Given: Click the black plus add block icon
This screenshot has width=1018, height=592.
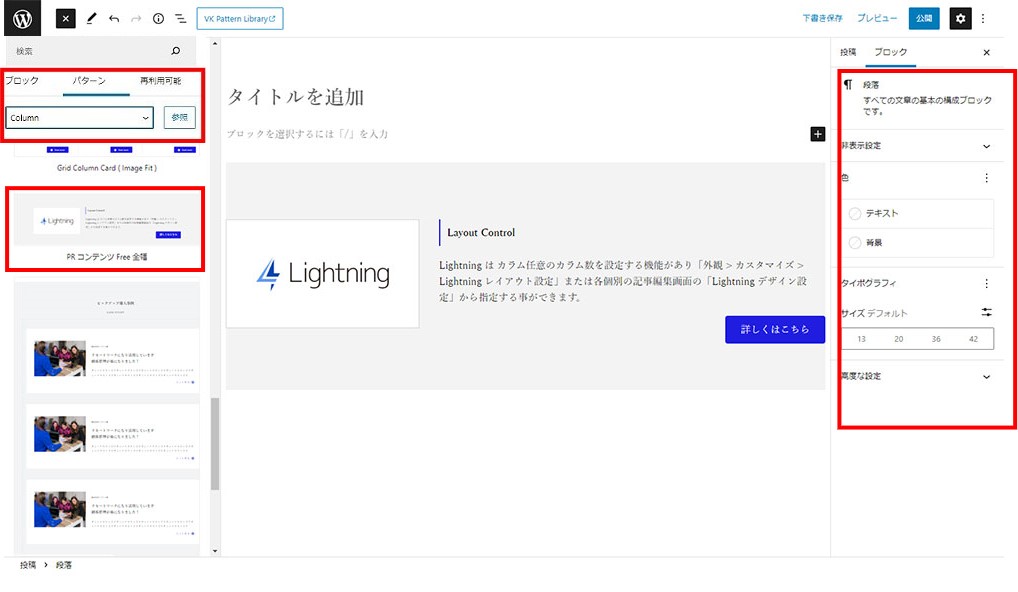Looking at the screenshot, I should [x=817, y=134].
